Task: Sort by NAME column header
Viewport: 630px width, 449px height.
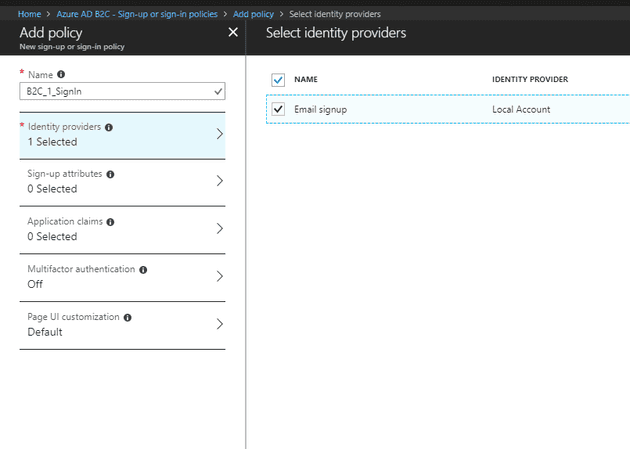Action: (x=306, y=80)
